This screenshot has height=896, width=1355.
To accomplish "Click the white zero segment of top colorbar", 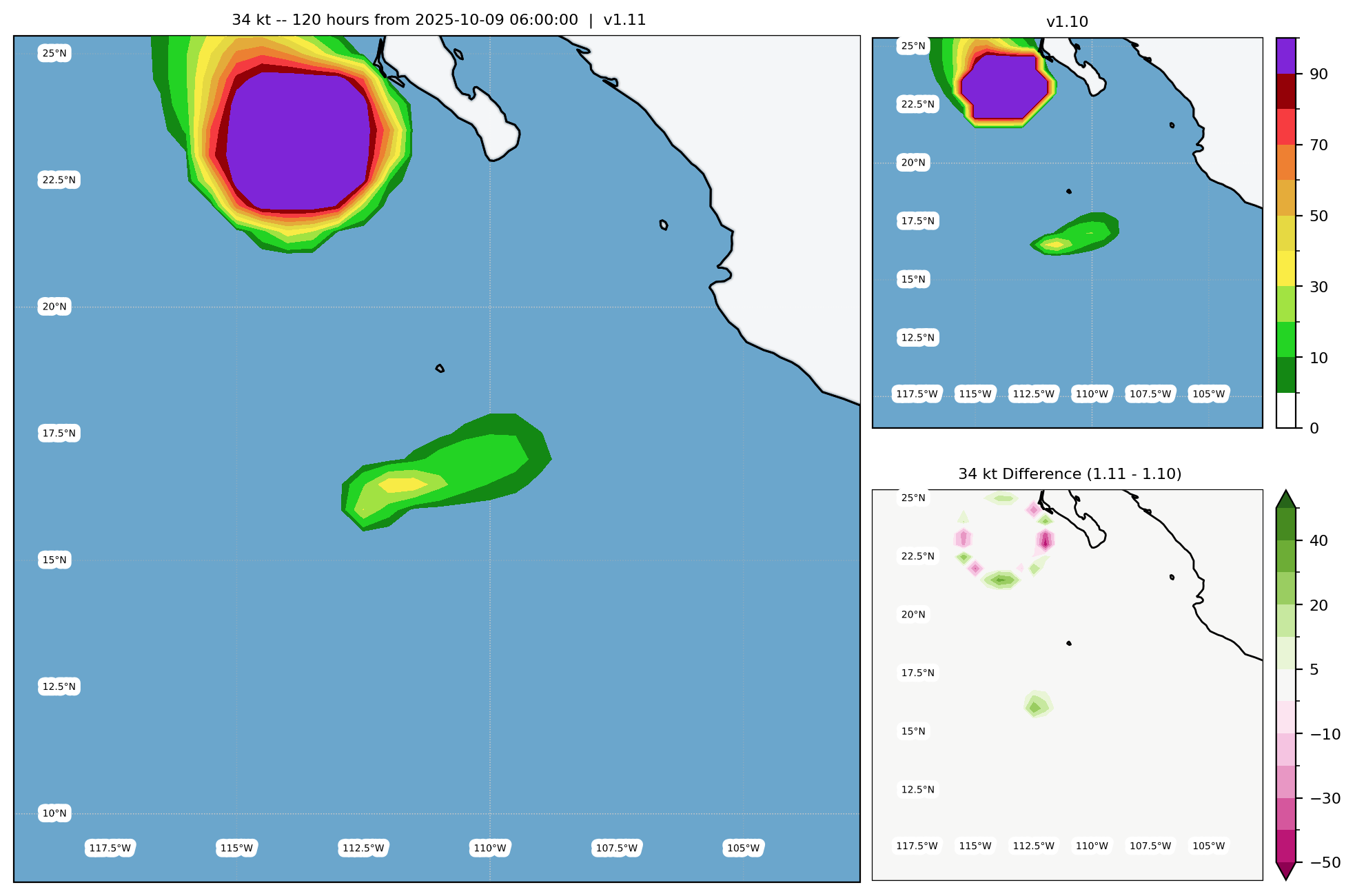I will (x=1285, y=411).
